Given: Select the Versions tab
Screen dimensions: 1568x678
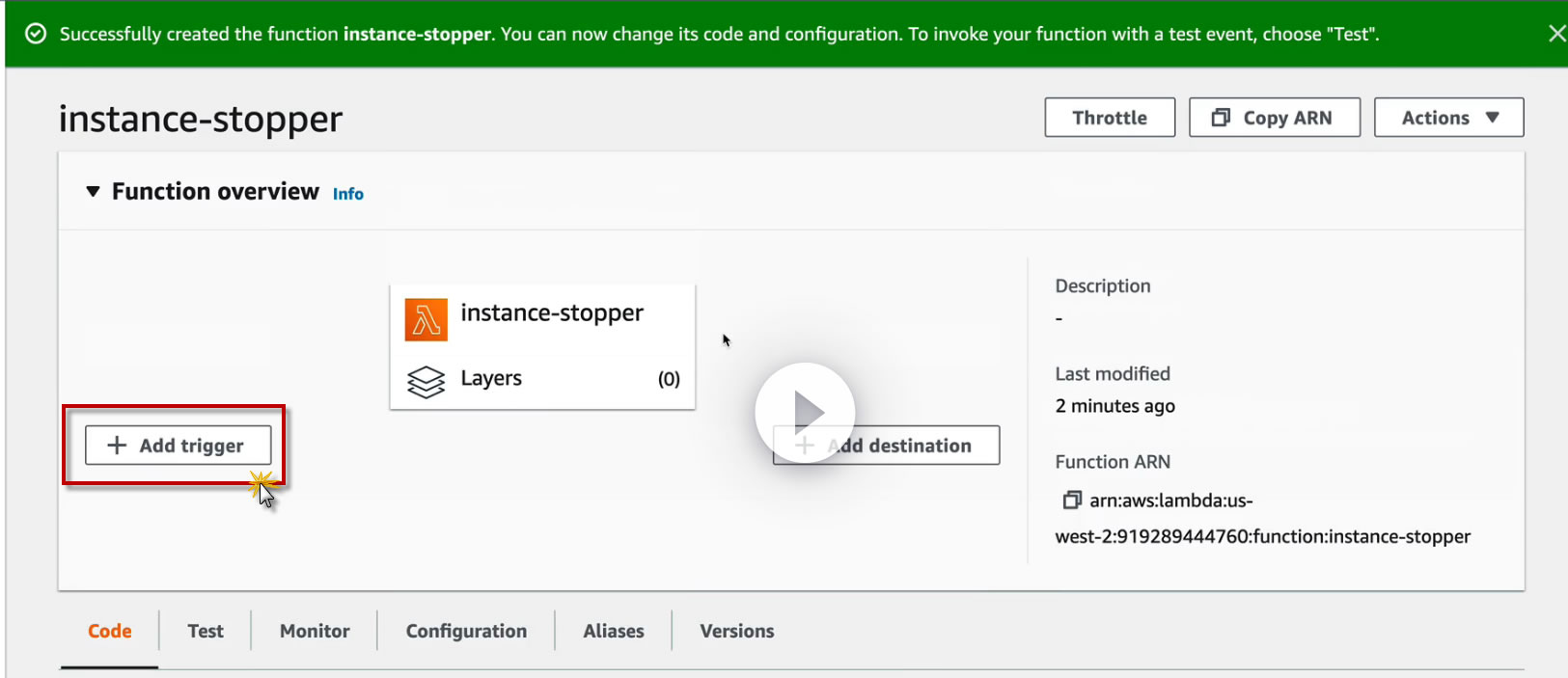Looking at the screenshot, I should 737,631.
